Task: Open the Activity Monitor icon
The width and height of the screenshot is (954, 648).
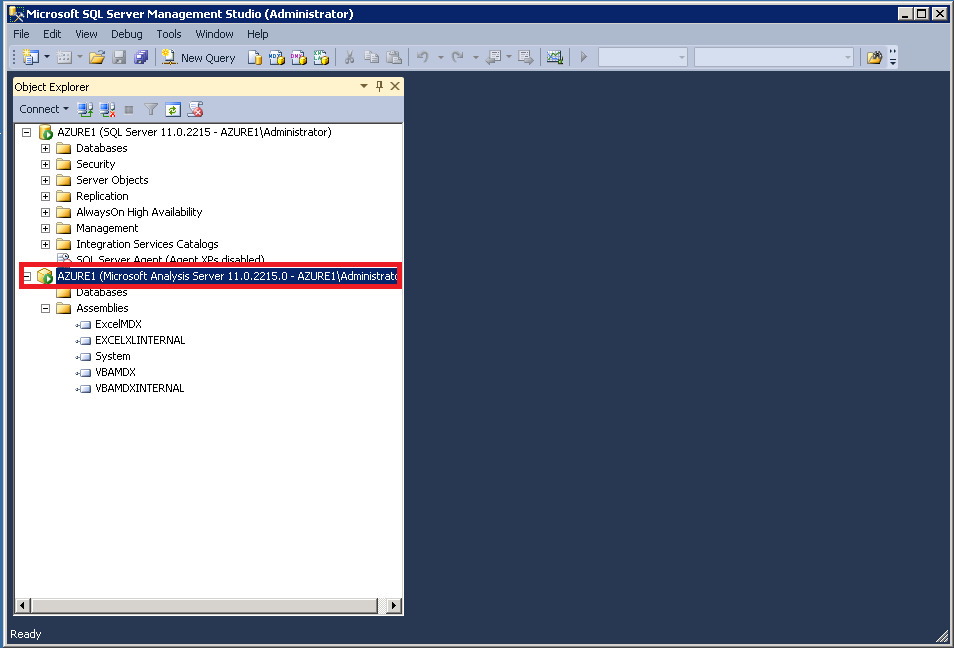Action: pyautogui.click(x=554, y=57)
